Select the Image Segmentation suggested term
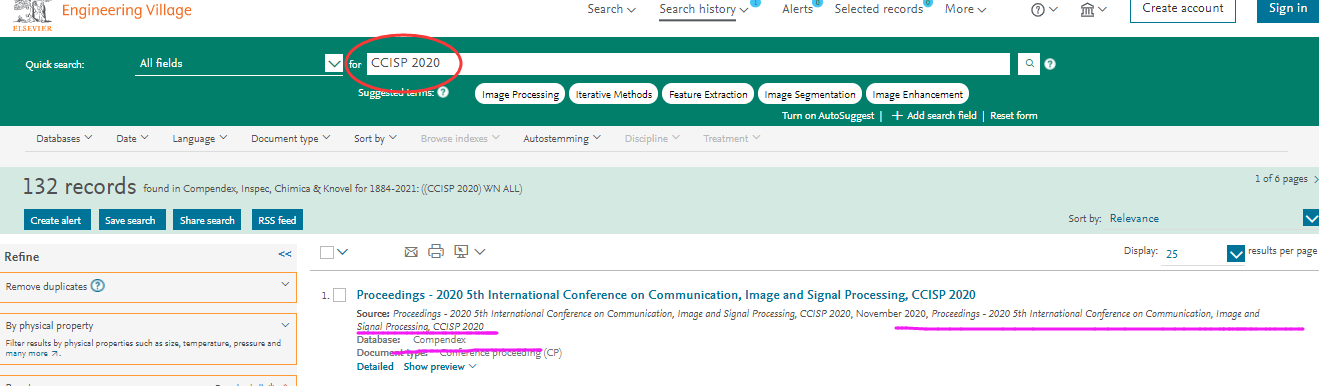 tap(810, 94)
